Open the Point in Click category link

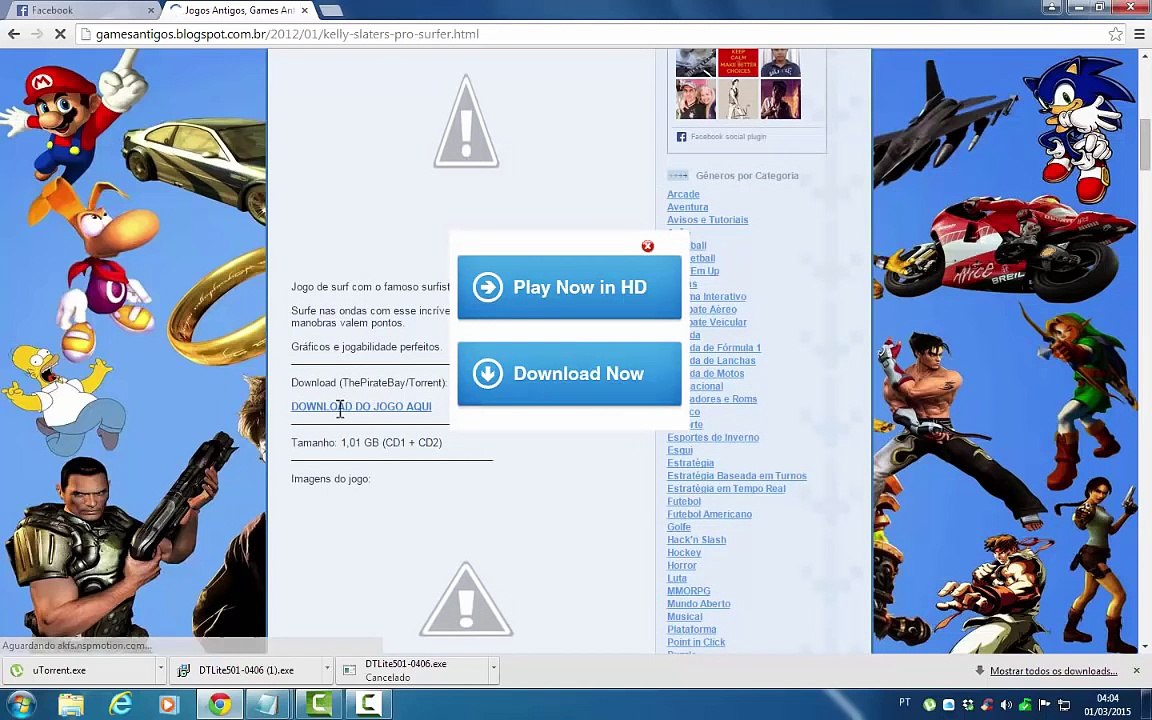pos(696,642)
